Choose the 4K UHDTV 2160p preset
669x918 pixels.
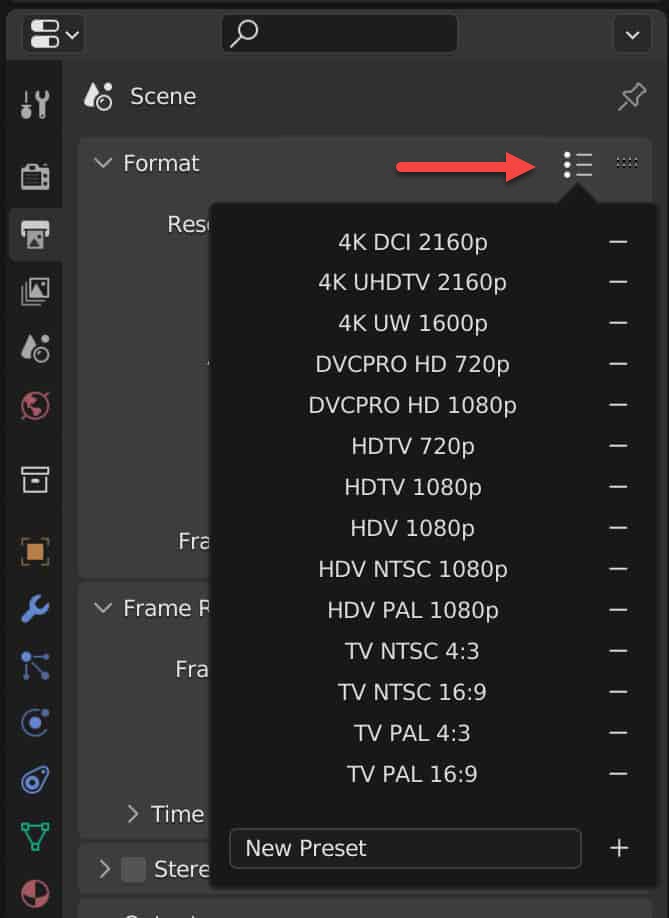coord(412,282)
